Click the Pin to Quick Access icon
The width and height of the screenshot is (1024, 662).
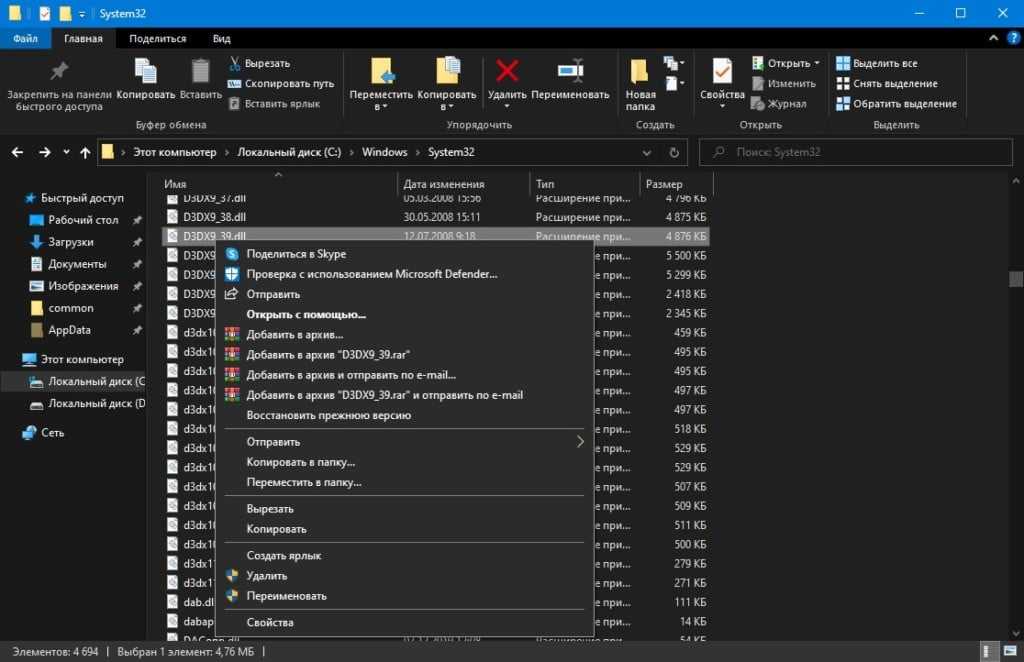coord(59,72)
